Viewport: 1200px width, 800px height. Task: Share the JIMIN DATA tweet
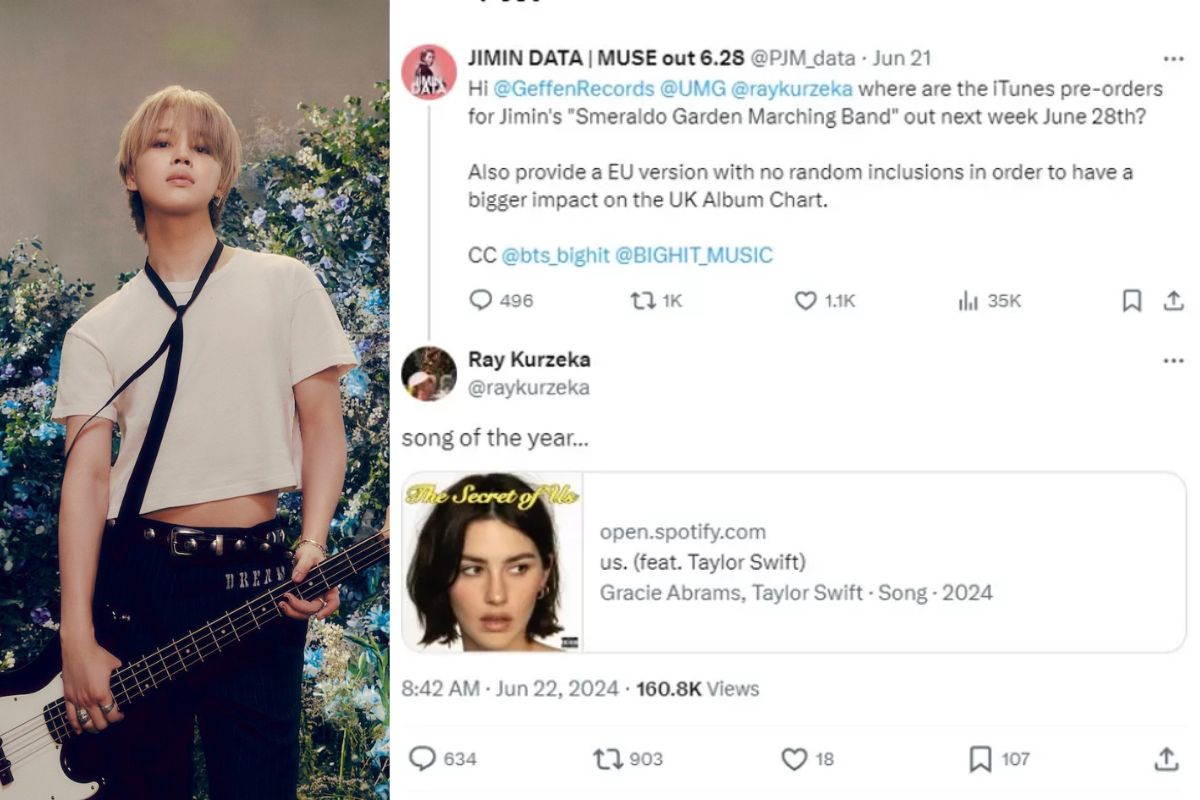click(1174, 300)
